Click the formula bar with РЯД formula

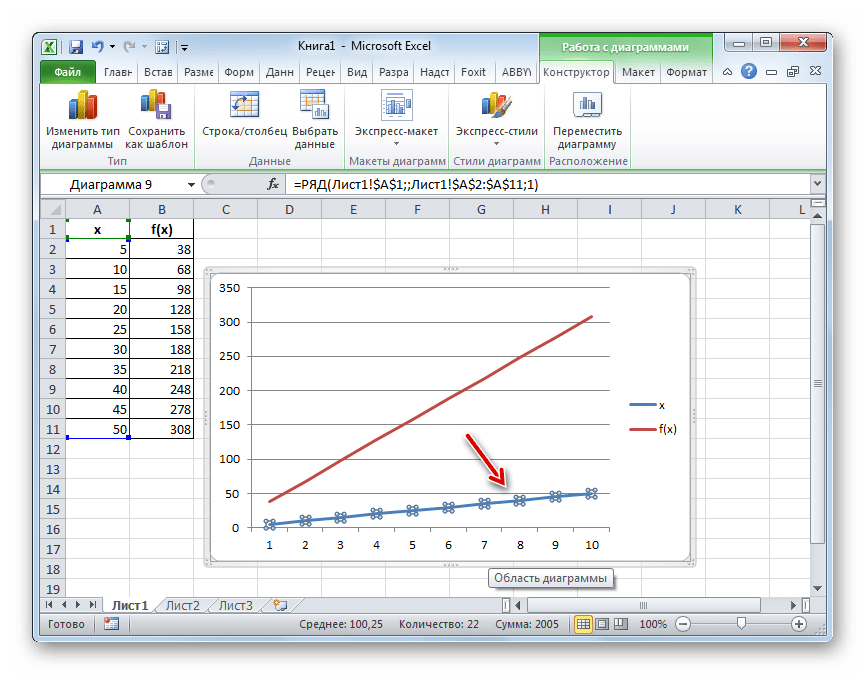click(x=548, y=184)
